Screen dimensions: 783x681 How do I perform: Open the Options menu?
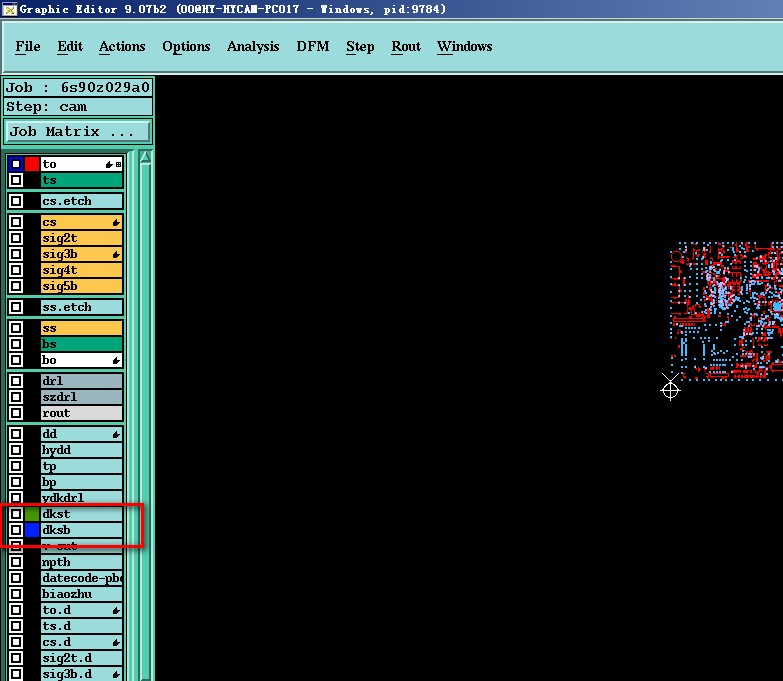pyautogui.click(x=186, y=46)
